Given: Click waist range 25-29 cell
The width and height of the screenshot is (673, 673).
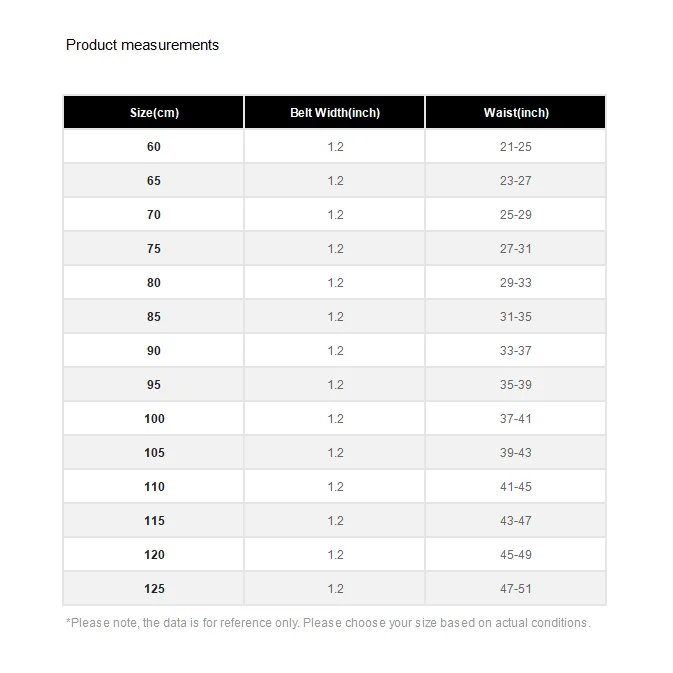Looking at the screenshot, I should [516, 215].
